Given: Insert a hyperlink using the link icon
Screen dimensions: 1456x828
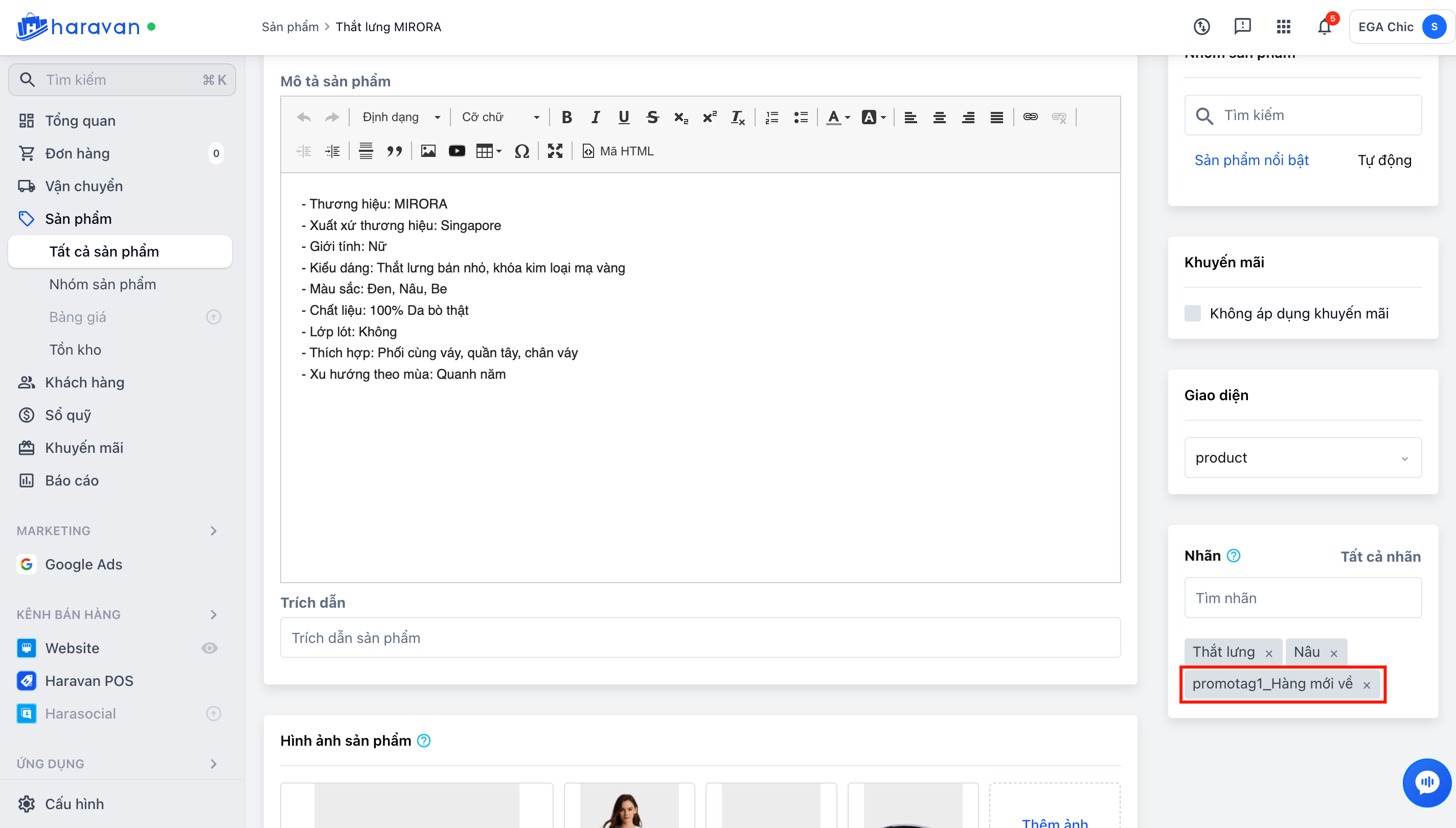Looking at the screenshot, I should click(1030, 117).
